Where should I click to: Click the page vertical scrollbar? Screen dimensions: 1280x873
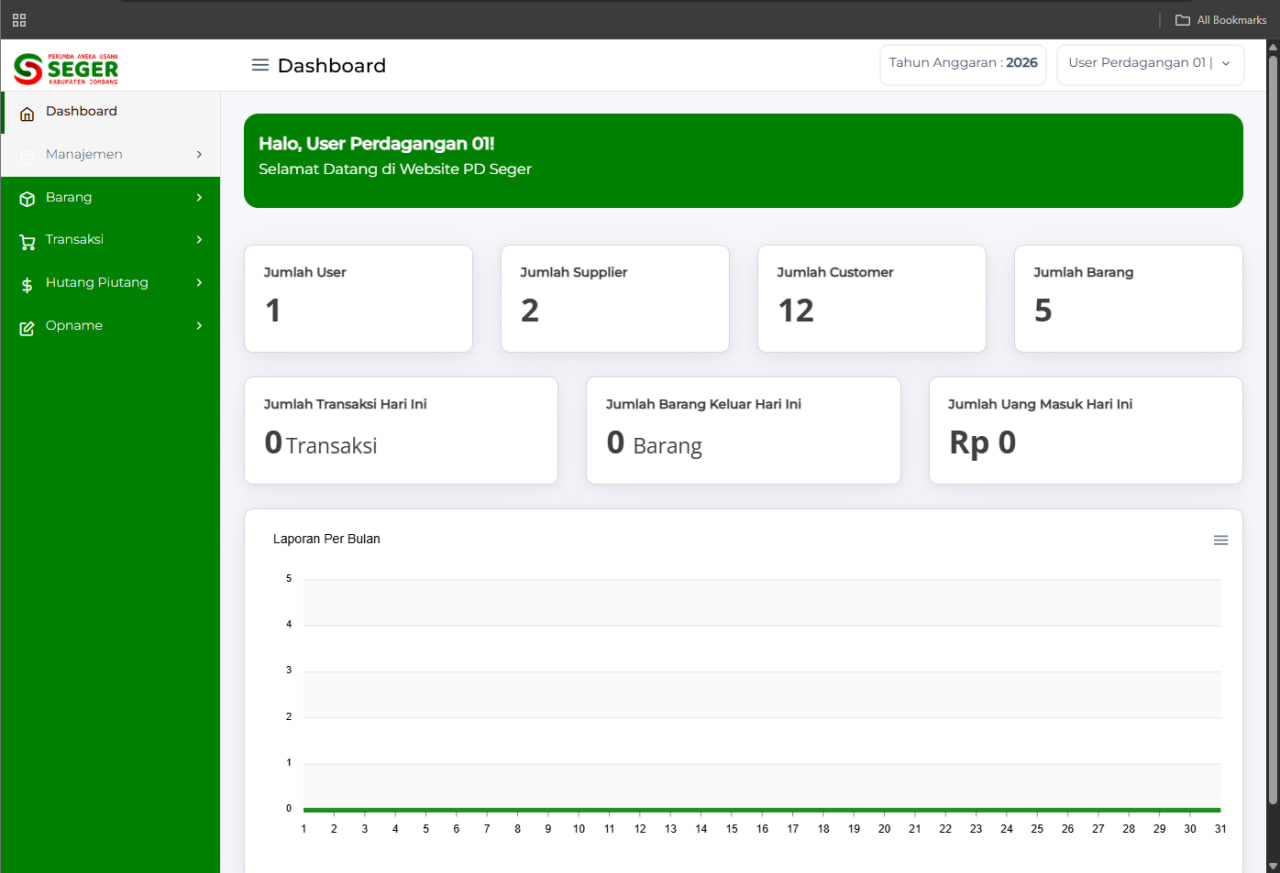(1272, 430)
